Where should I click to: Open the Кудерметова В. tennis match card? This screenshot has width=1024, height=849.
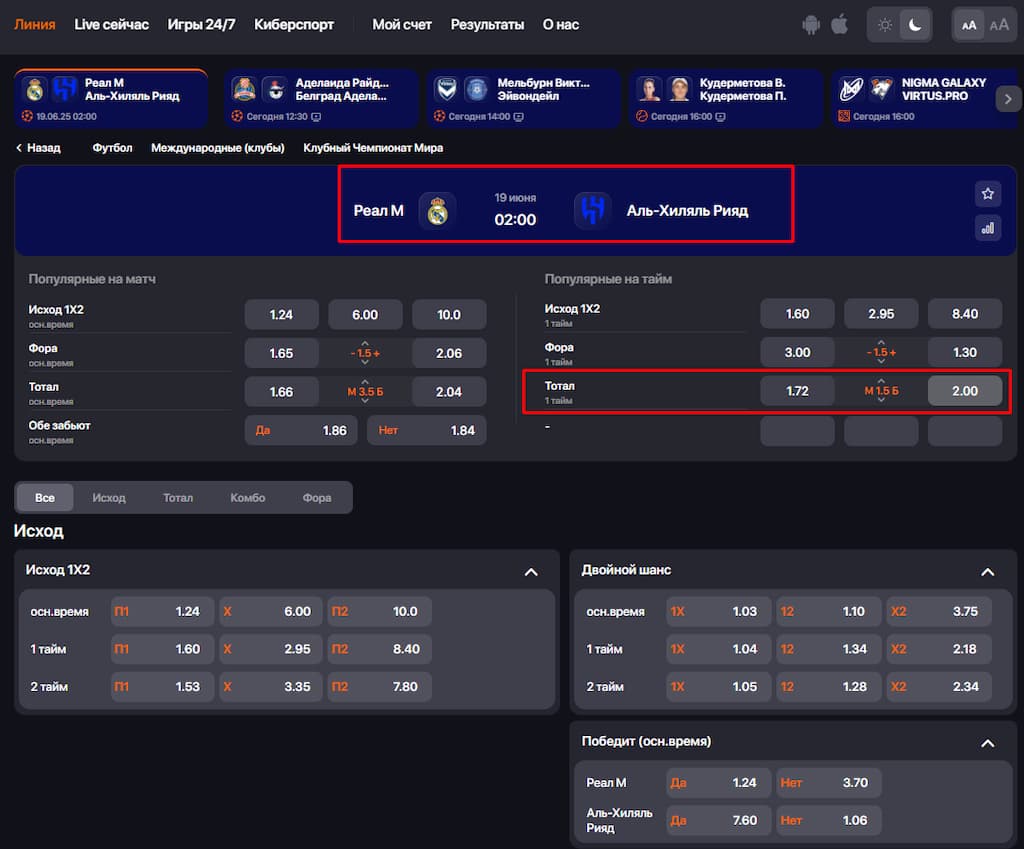(x=725, y=99)
